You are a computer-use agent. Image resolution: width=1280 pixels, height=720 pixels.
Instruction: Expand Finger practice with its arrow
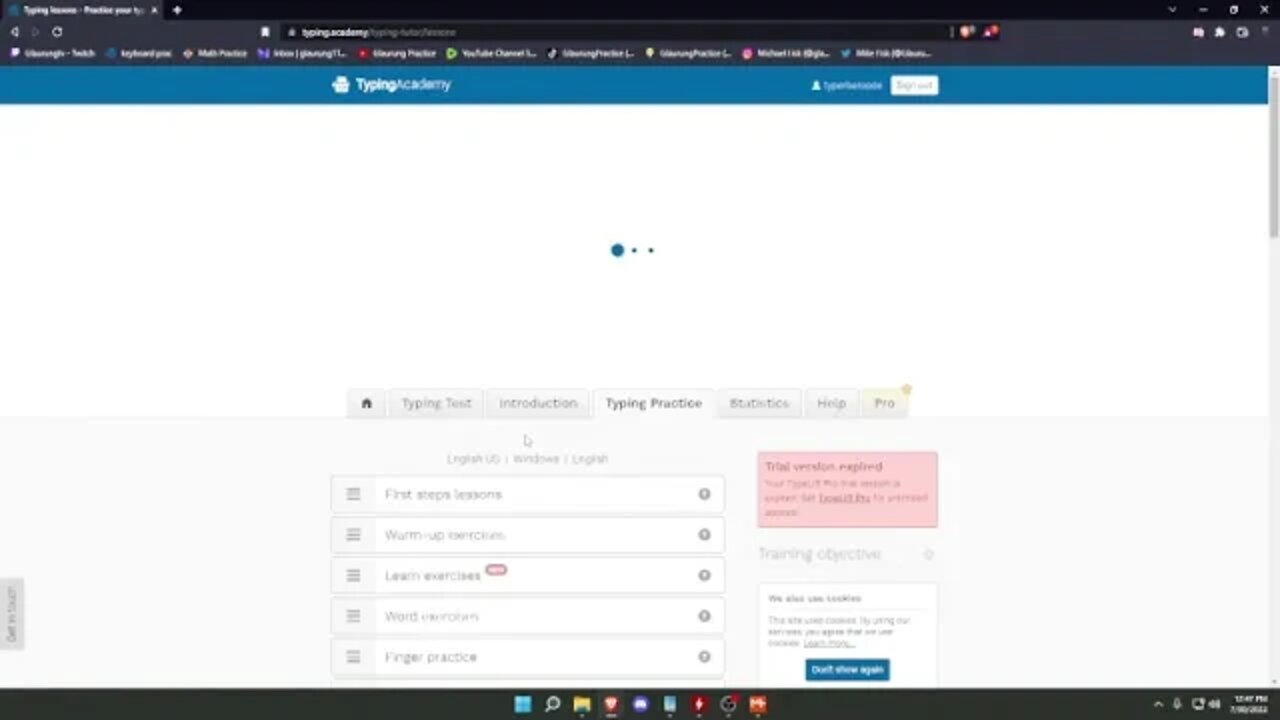(x=704, y=657)
